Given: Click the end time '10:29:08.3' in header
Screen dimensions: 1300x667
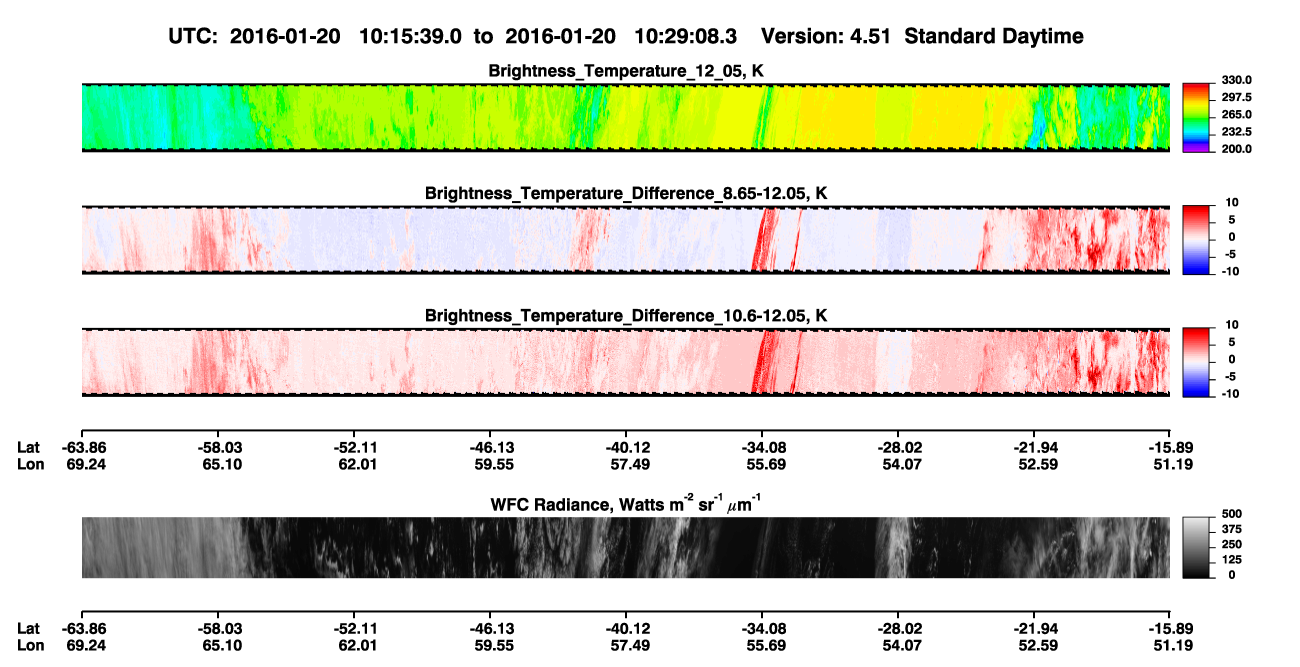Looking at the screenshot, I should 686,36.
